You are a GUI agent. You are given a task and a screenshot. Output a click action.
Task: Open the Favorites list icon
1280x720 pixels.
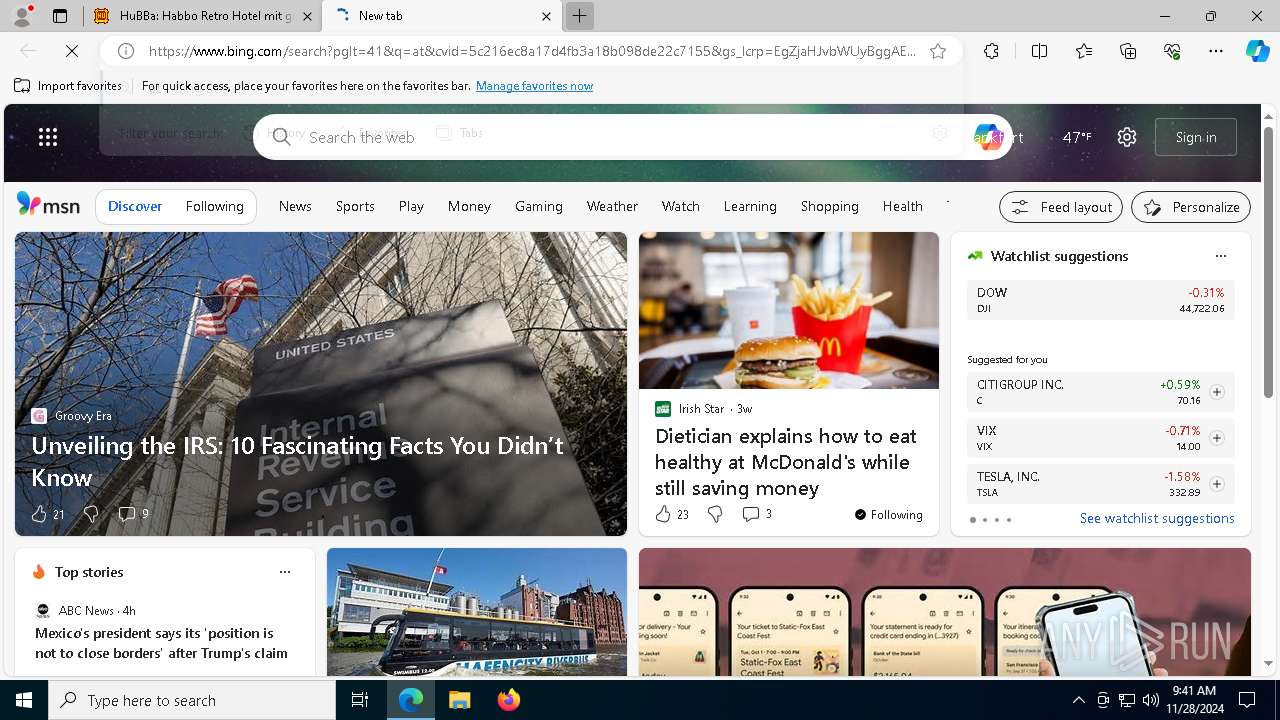click(1084, 51)
